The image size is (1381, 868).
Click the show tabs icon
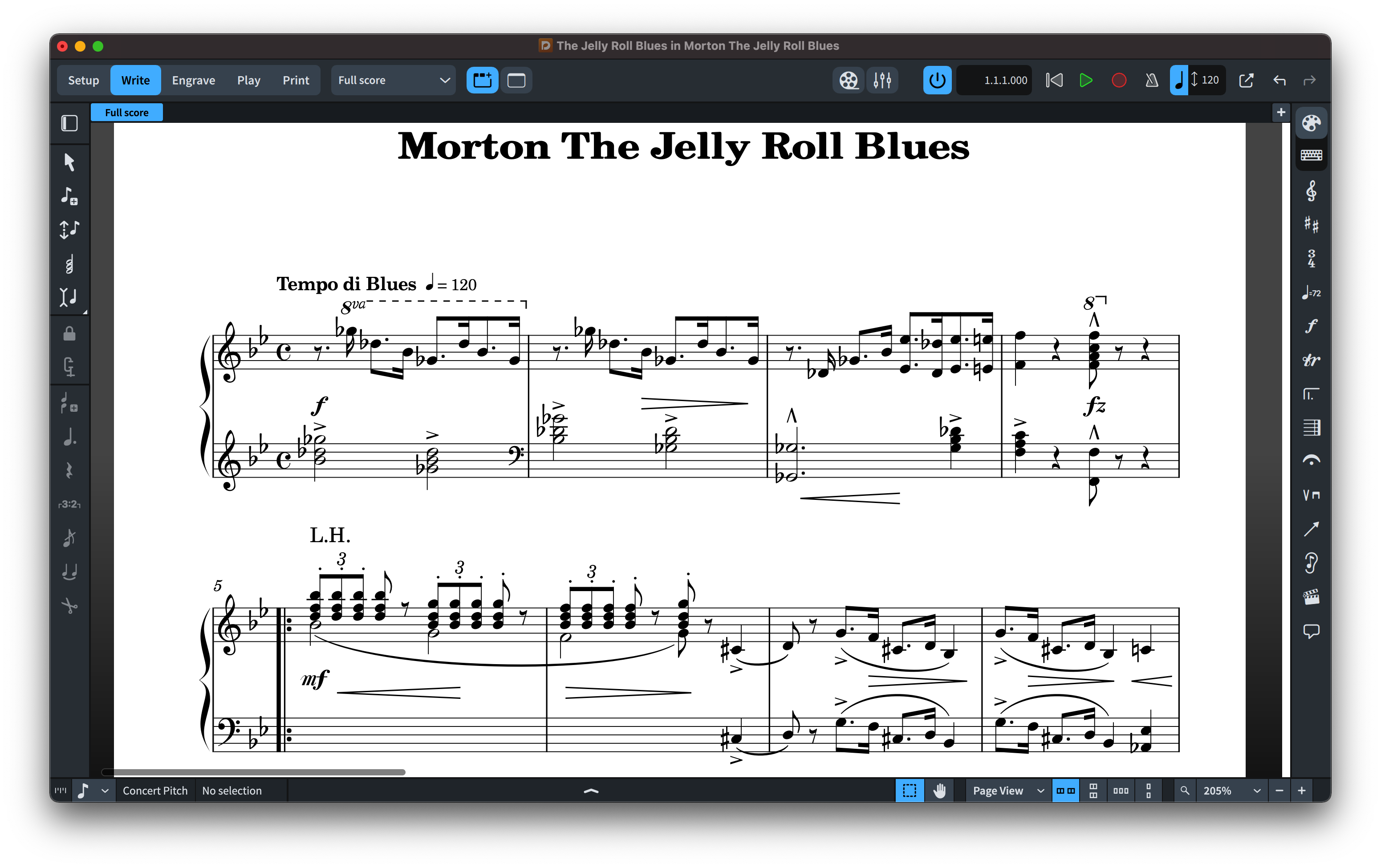(482, 80)
